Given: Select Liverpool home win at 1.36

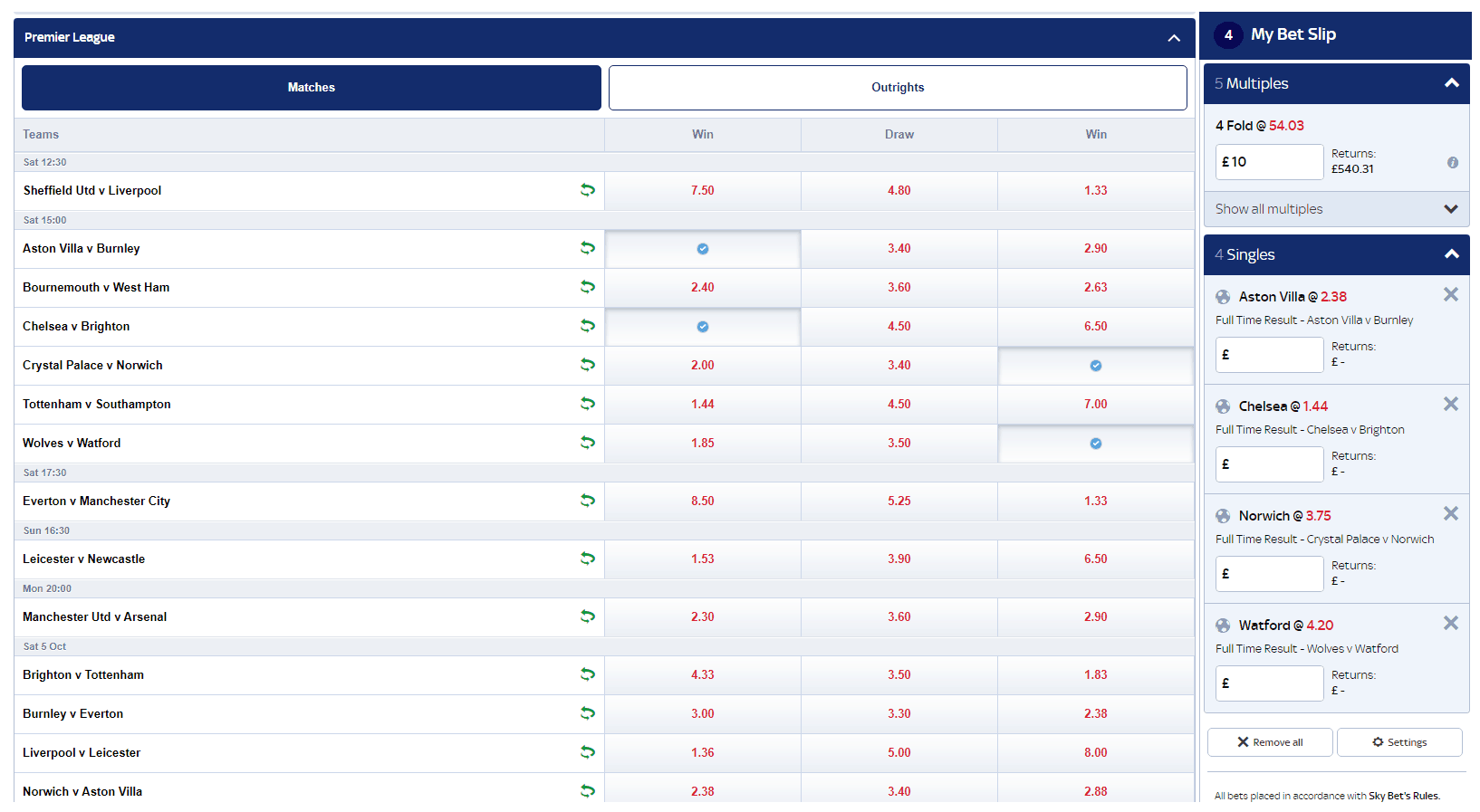Looking at the screenshot, I should coord(703,753).
